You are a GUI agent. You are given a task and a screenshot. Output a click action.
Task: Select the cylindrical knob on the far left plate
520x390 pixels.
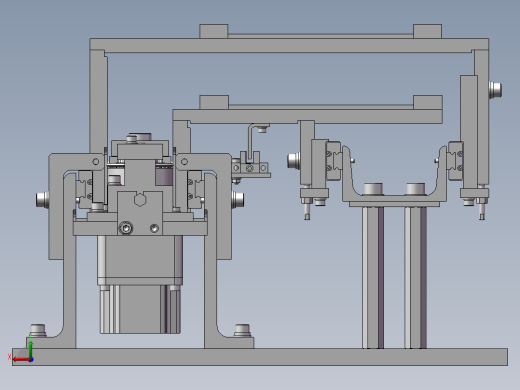coord(42,199)
